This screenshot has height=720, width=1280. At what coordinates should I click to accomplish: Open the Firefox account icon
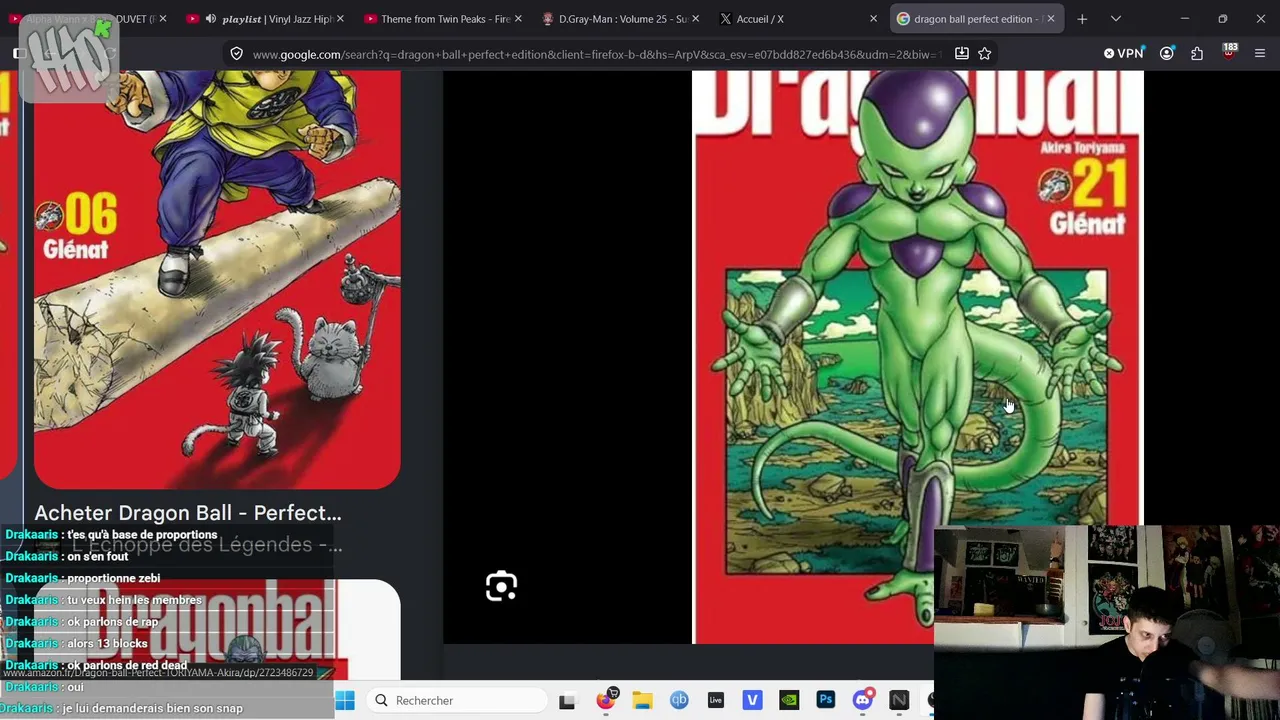click(1167, 53)
